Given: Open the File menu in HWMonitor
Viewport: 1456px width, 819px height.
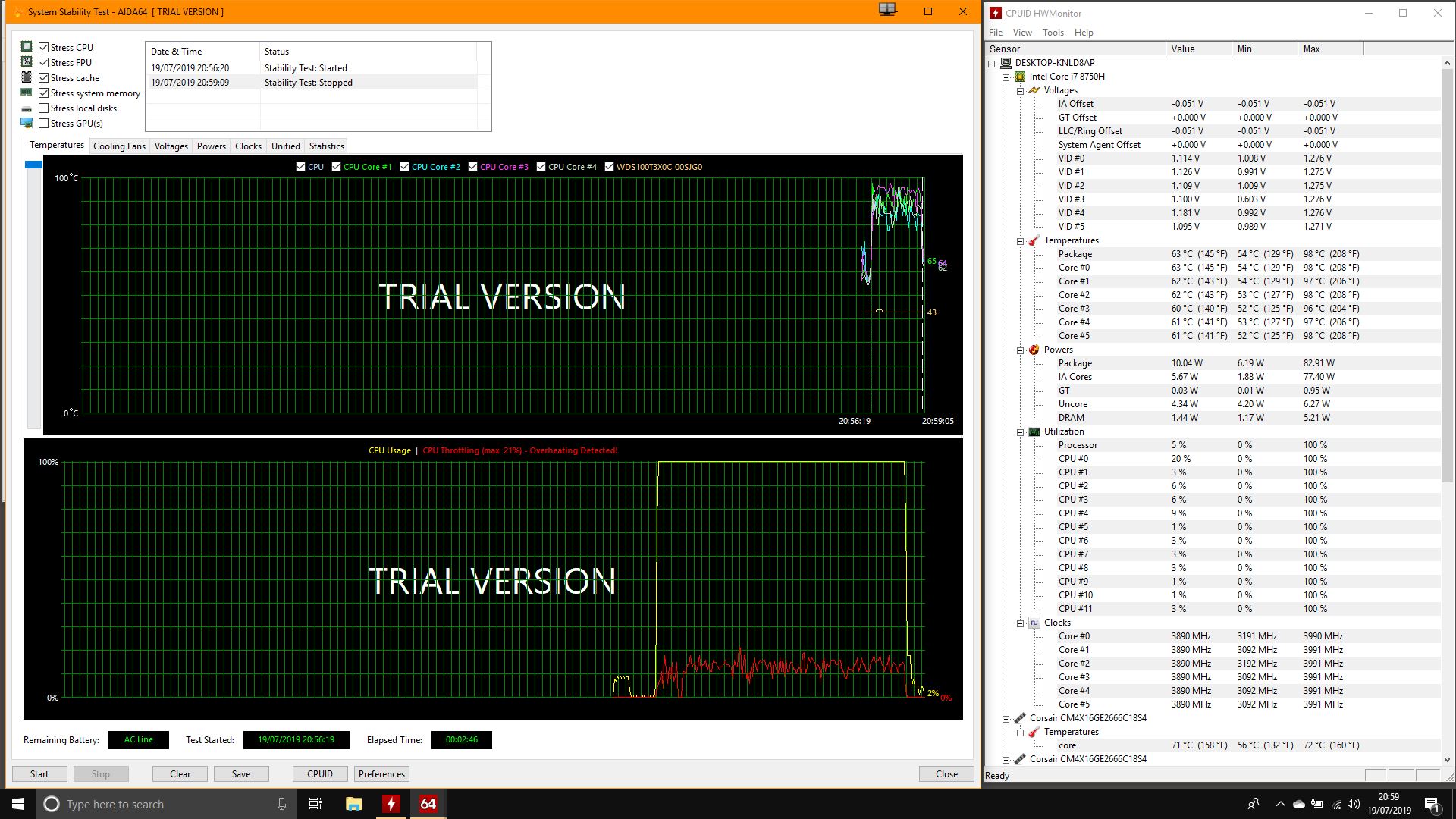Looking at the screenshot, I should pos(996,33).
